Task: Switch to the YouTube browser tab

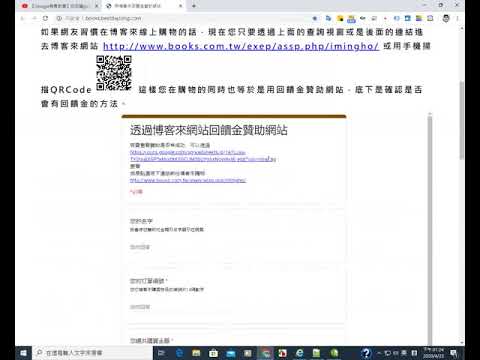Action: [59, 6]
